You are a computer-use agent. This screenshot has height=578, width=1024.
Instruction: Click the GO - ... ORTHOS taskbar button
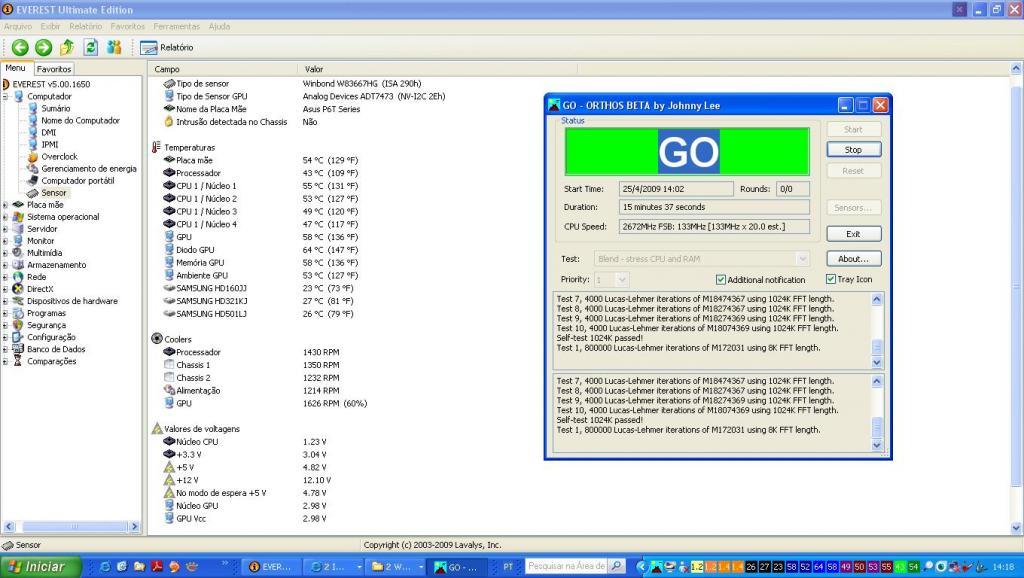tap(458, 567)
